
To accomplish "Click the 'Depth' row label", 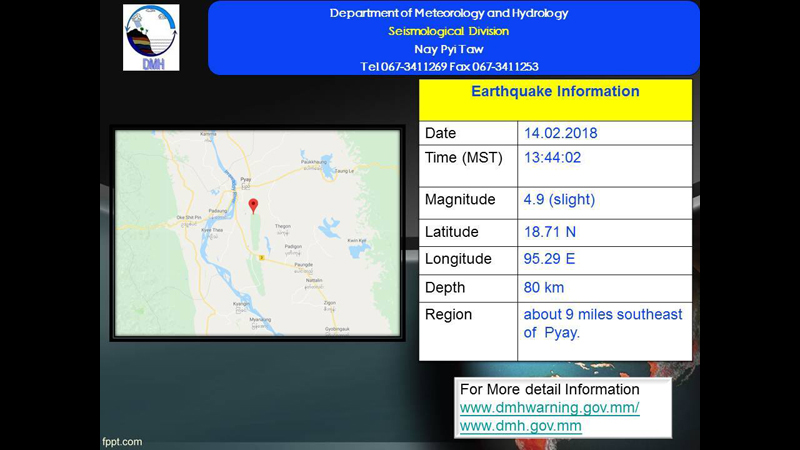I will coord(445,288).
